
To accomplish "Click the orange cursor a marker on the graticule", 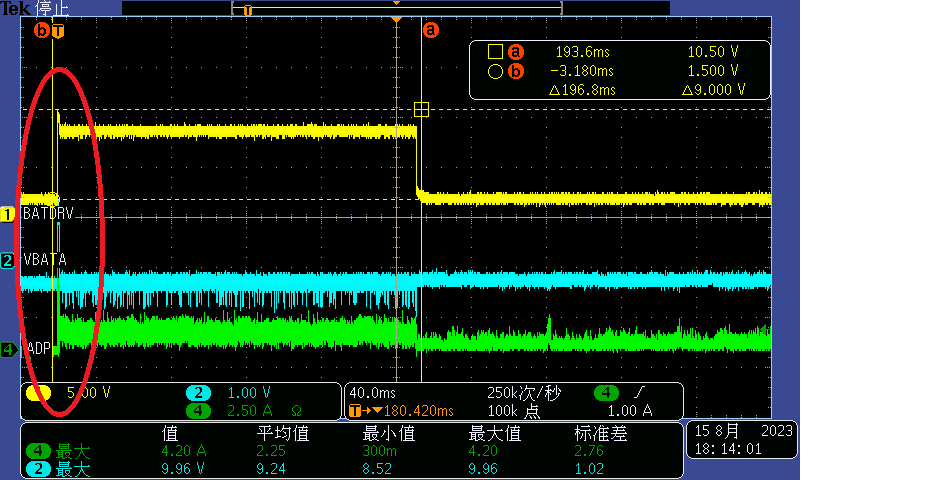I will point(430,30).
